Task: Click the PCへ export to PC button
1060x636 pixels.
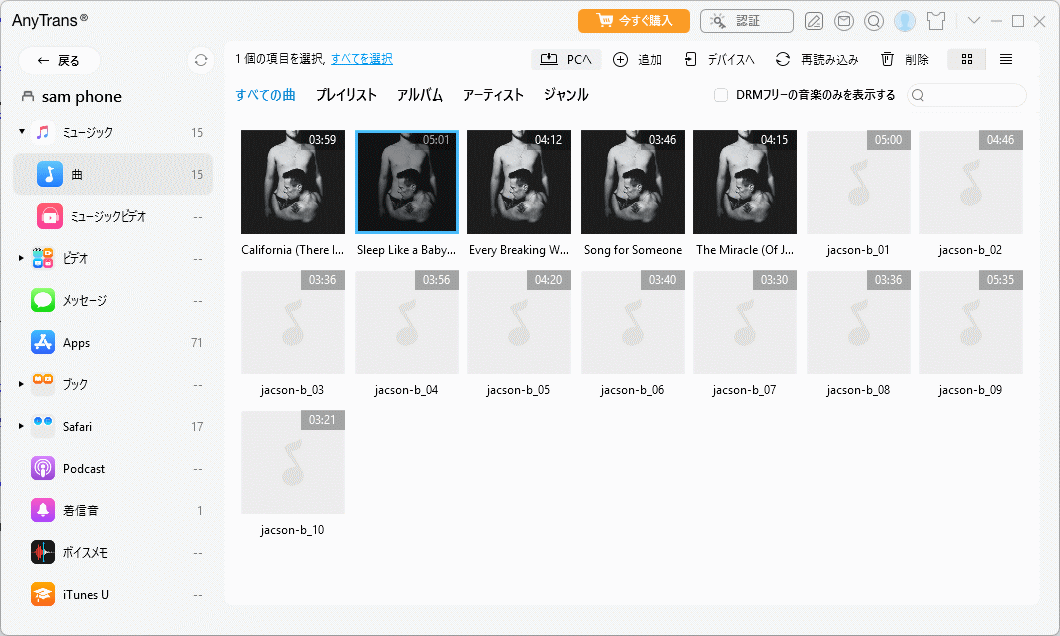Action: point(566,59)
